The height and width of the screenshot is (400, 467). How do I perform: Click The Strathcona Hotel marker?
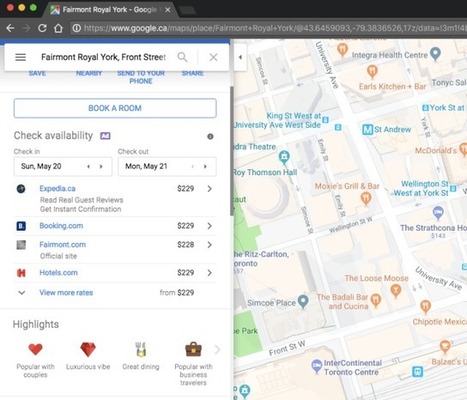[438, 213]
